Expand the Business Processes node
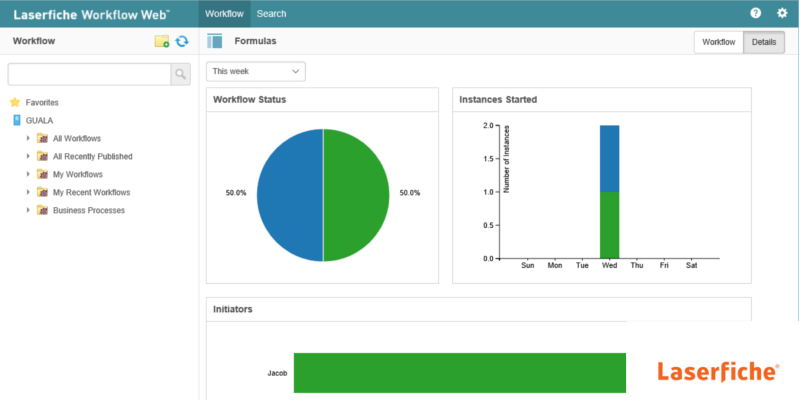Image resolution: width=800 pixels, height=400 pixels. pyautogui.click(x=29, y=210)
